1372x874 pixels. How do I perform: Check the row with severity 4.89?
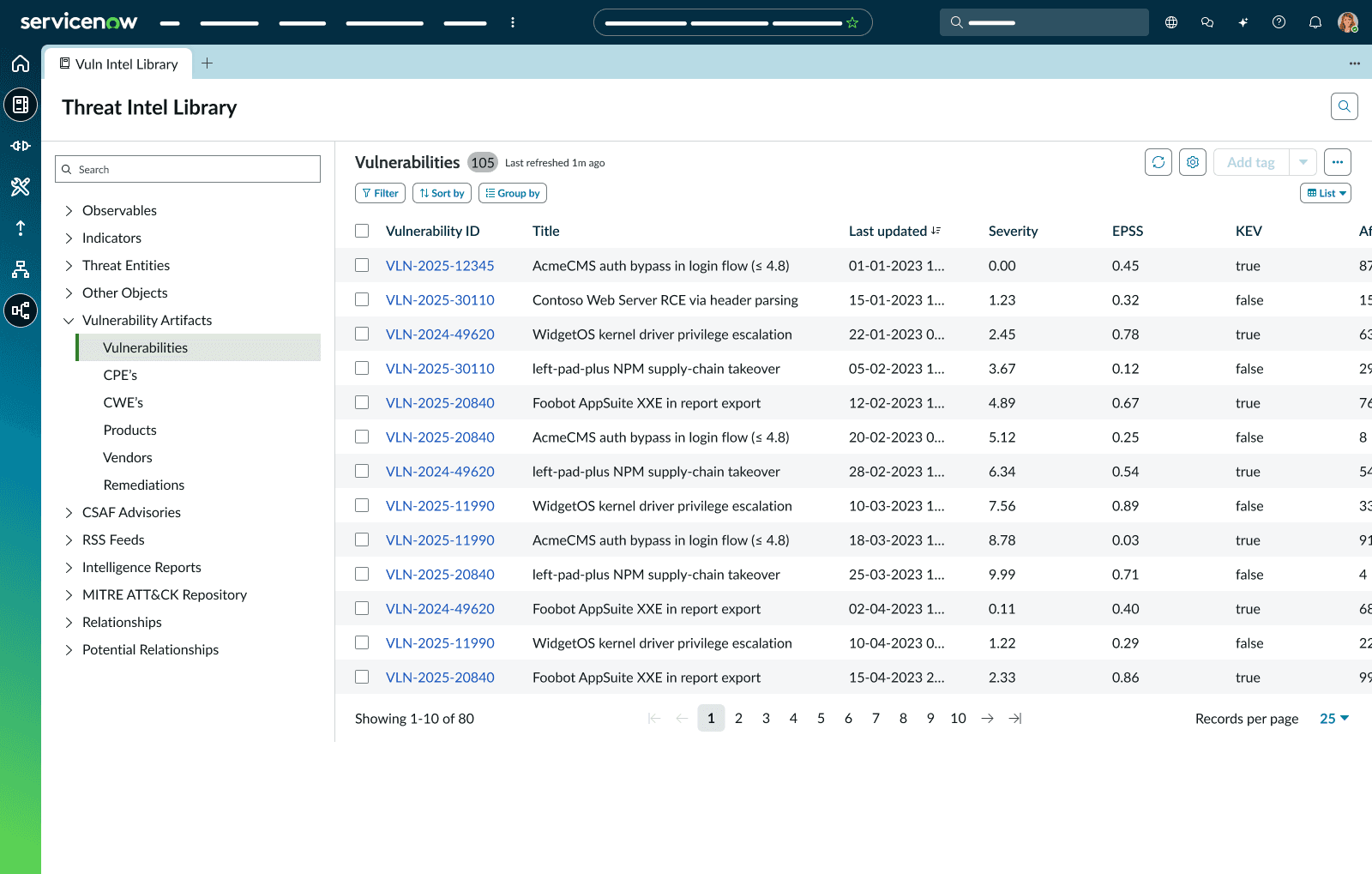click(x=362, y=402)
